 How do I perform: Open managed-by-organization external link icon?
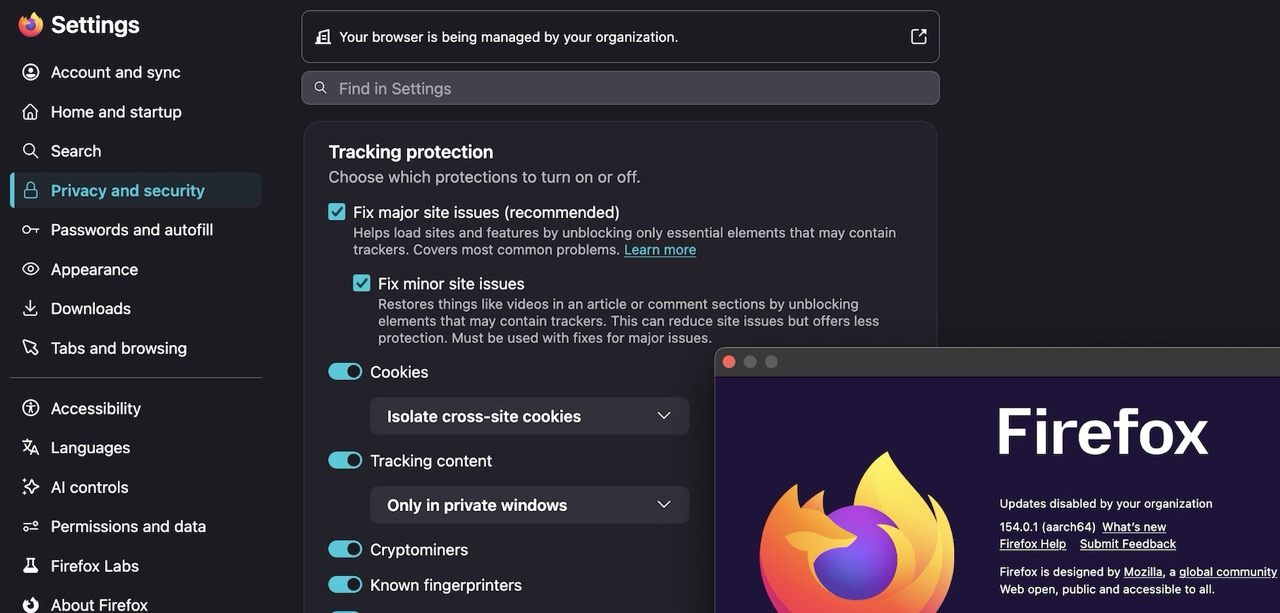919,37
